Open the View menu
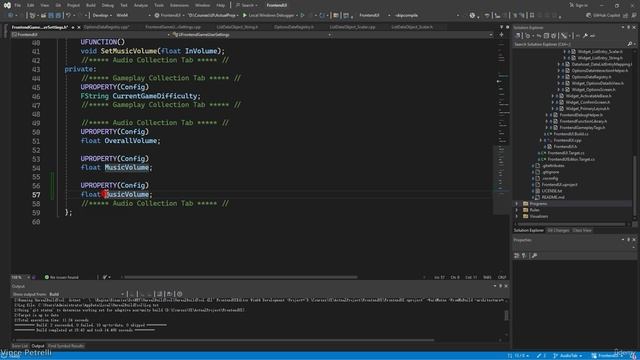This screenshot has width=640, height=360. click(x=44, y=5)
